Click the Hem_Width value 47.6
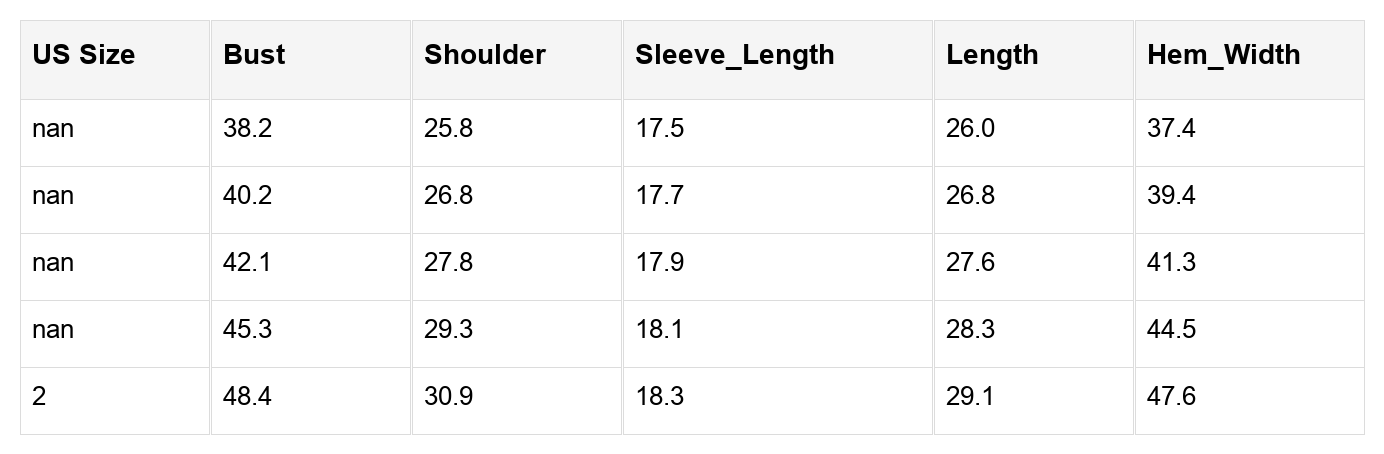The height and width of the screenshot is (454, 1384). (x=1171, y=397)
